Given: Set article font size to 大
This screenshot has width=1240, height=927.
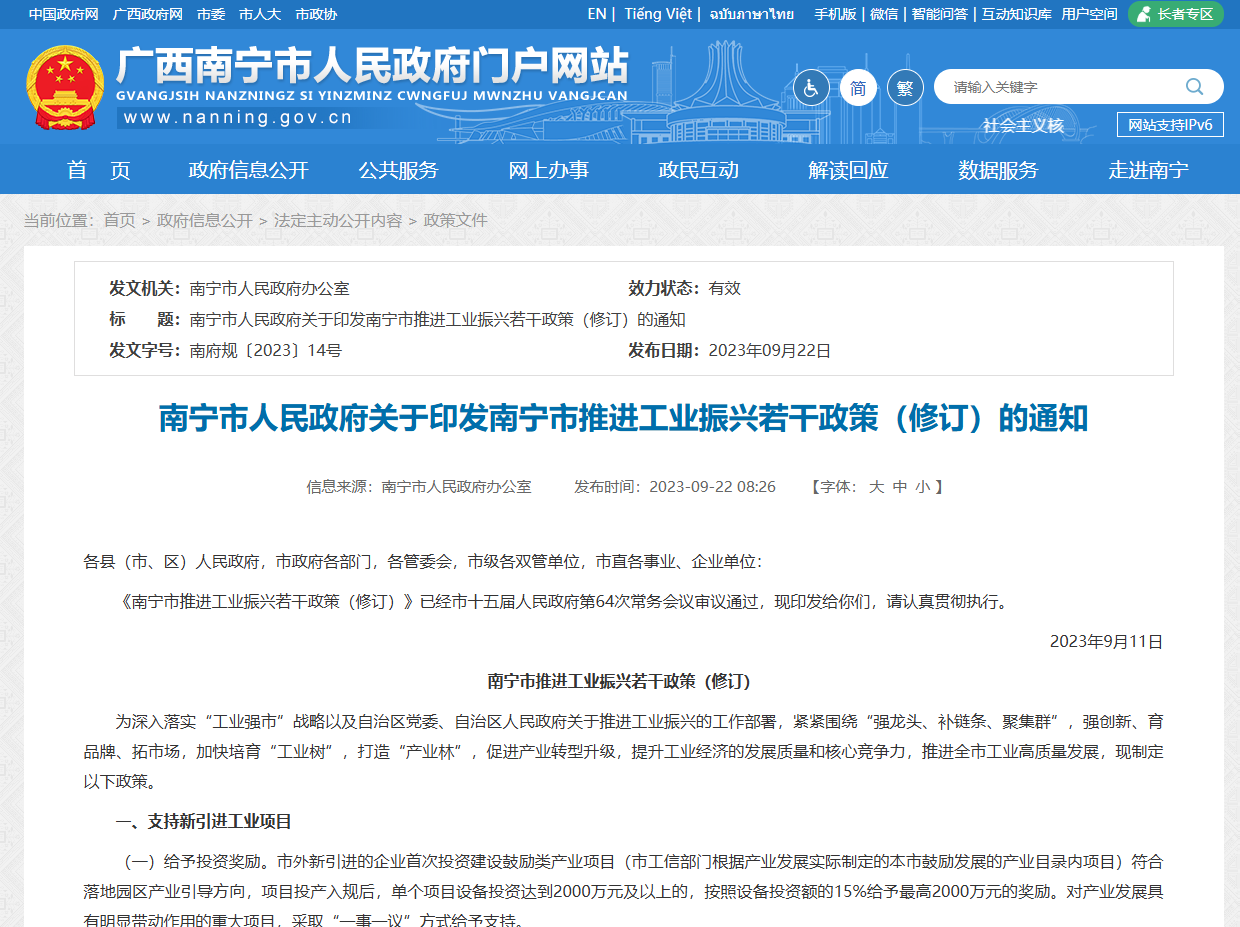Looking at the screenshot, I should (877, 486).
